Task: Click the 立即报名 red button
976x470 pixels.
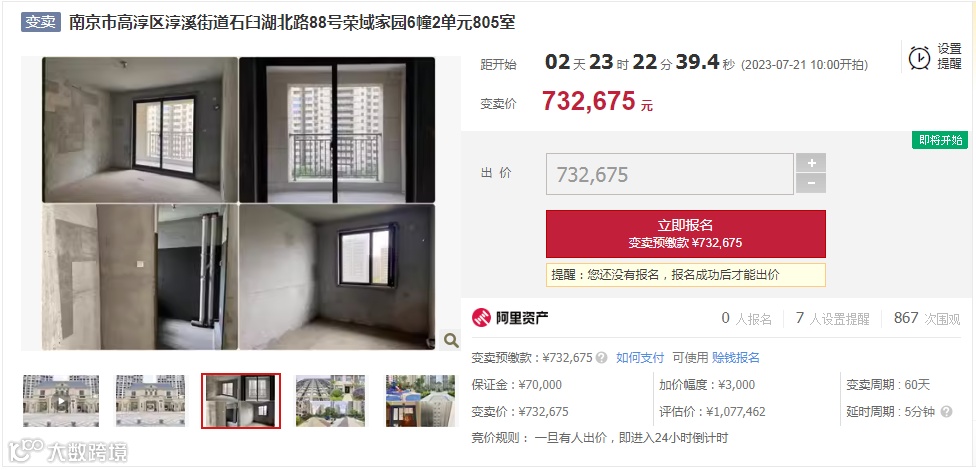Action: tap(686, 233)
